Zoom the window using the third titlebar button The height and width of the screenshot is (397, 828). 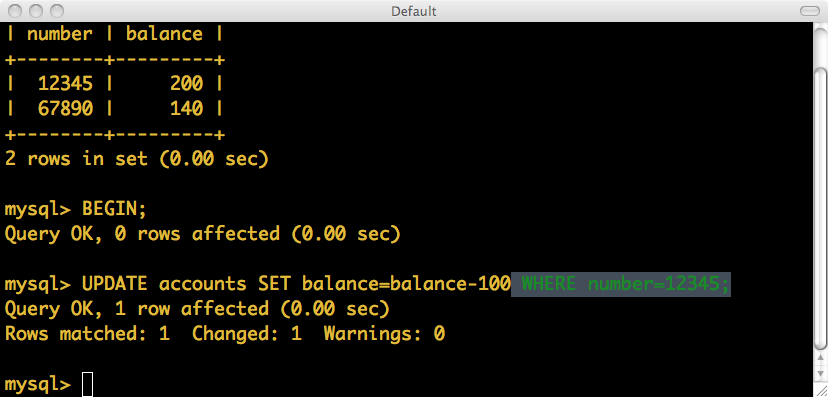click(x=57, y=11)
